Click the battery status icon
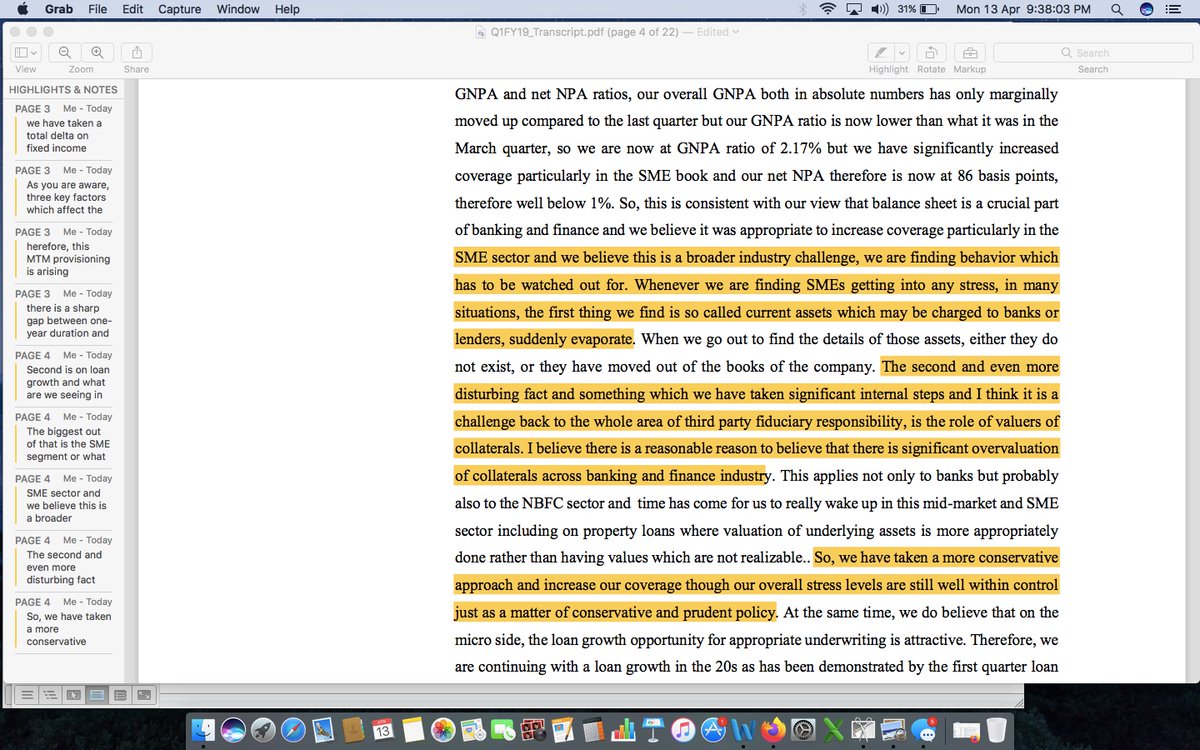Image resolution: width=1200 pixels, height=750 pixels. pos(930,9)
